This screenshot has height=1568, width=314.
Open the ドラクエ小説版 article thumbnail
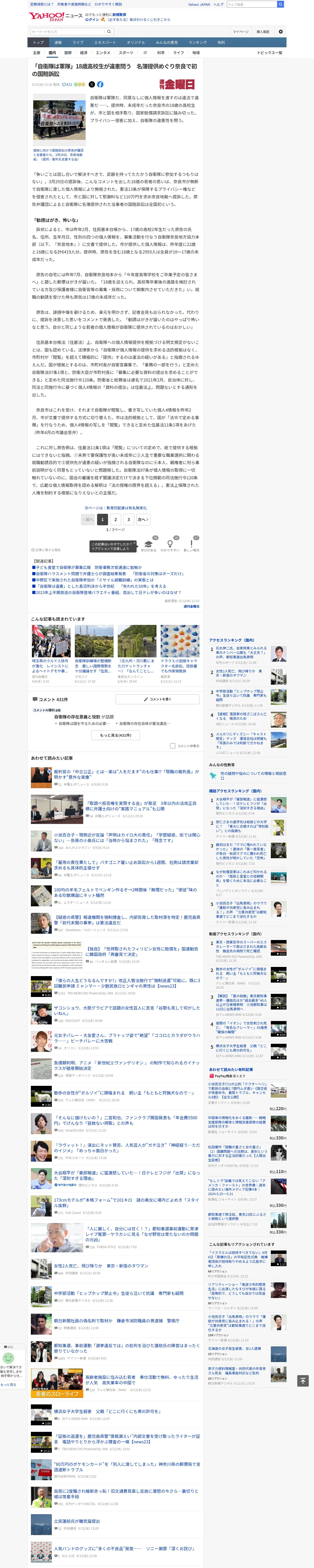click(x=180, y=641)
